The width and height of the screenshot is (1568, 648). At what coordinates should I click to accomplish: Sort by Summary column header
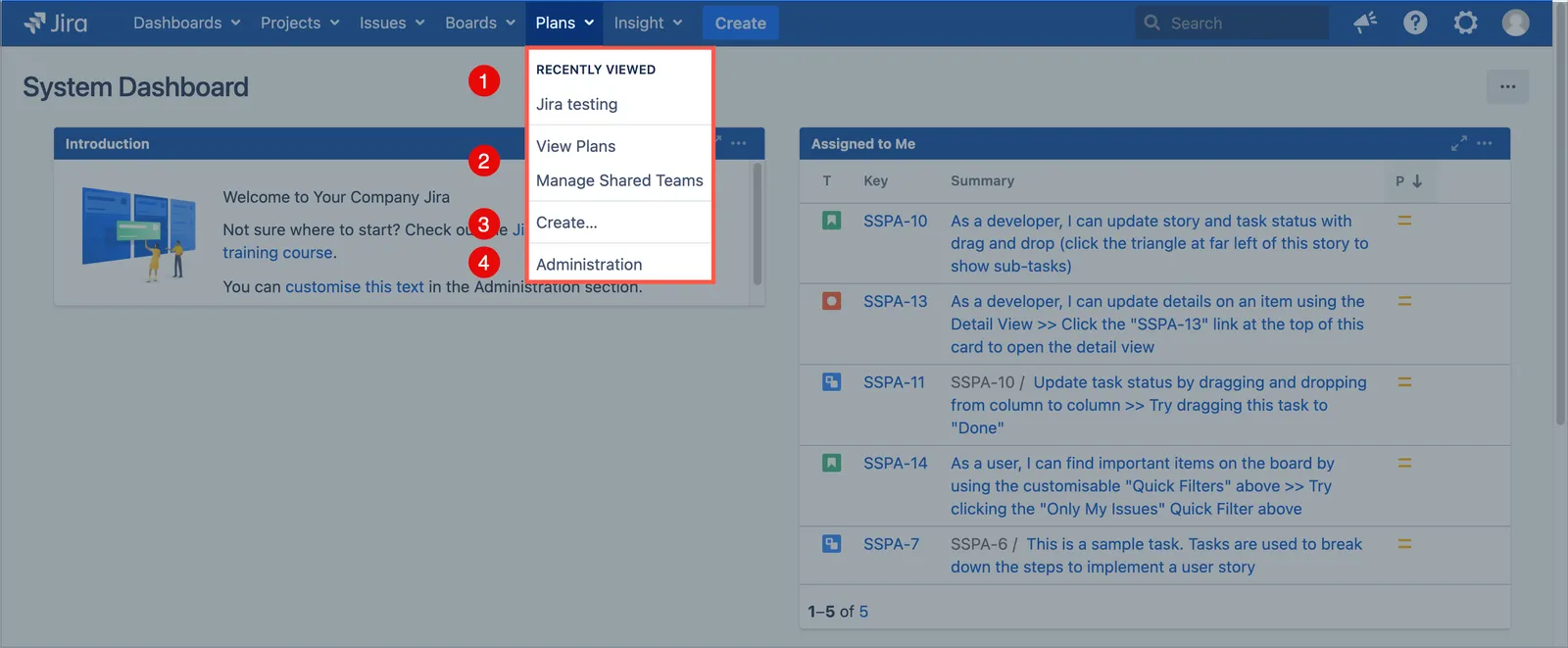(x=982, y=181)
